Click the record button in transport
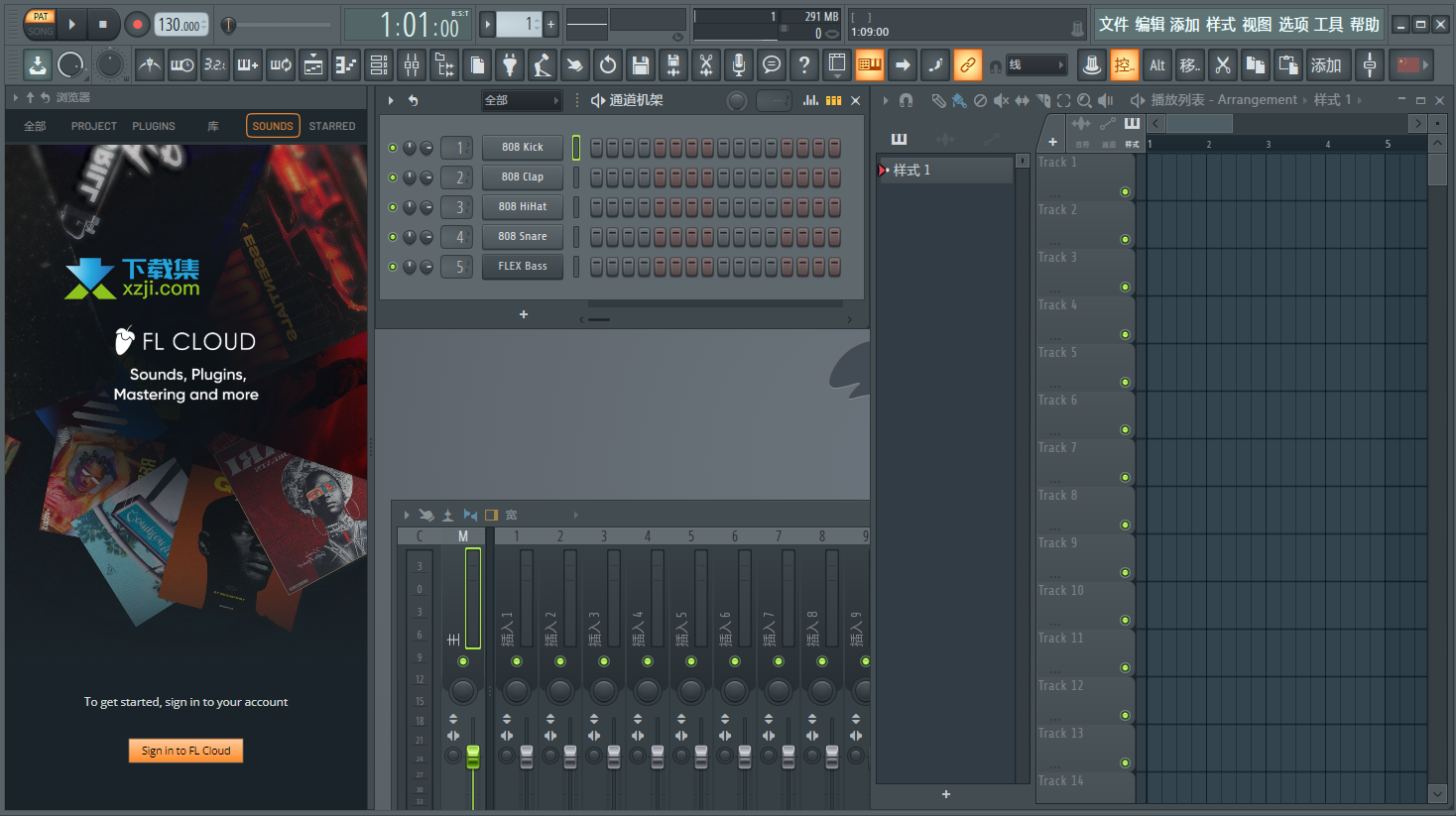This screenshot has width=1456, height=816. click(x=138, y=25)
